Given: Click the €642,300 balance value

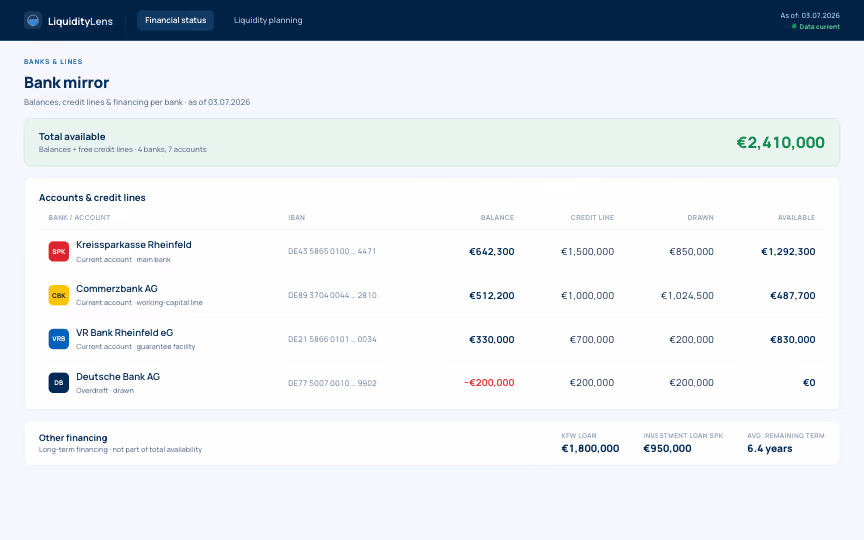Looking at the screenshot, I should pos(492,252).
